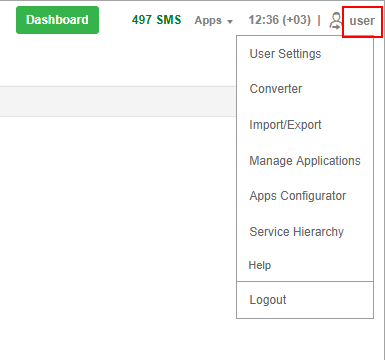Open the 497 SMS balance link
The height and width of the screenshot is (360, 385).
point(156,20)
